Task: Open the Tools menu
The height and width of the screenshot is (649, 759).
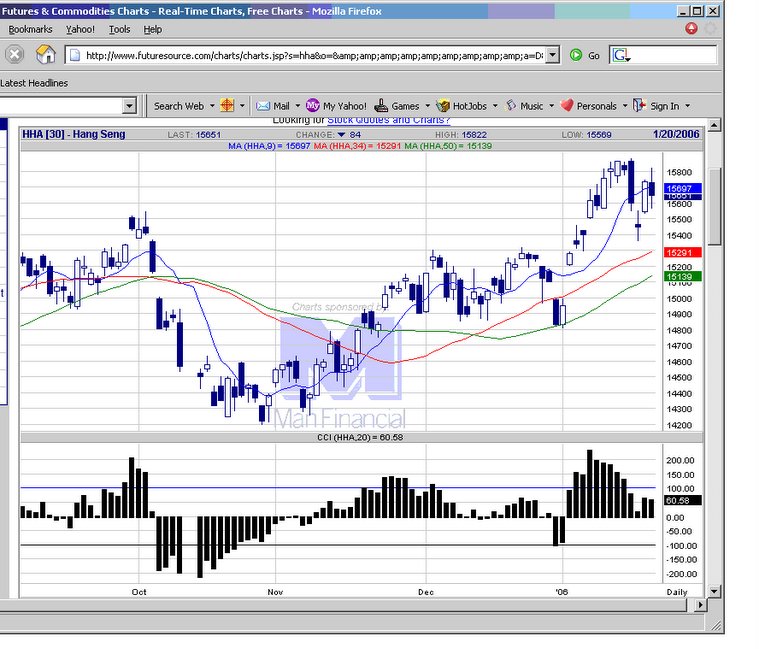Action: (x=119, y=30)
